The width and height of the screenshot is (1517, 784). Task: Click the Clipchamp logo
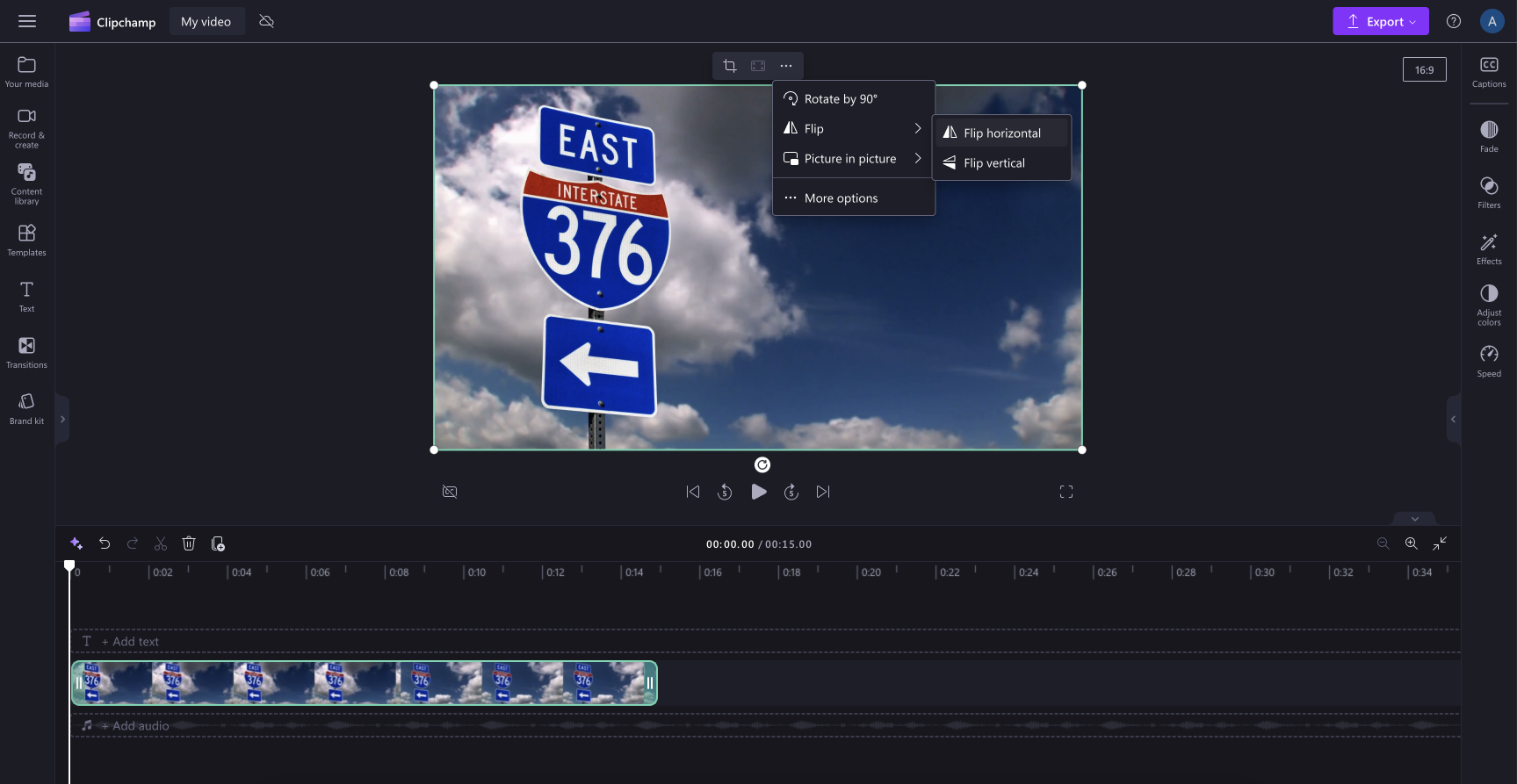[x=112, y=22]
